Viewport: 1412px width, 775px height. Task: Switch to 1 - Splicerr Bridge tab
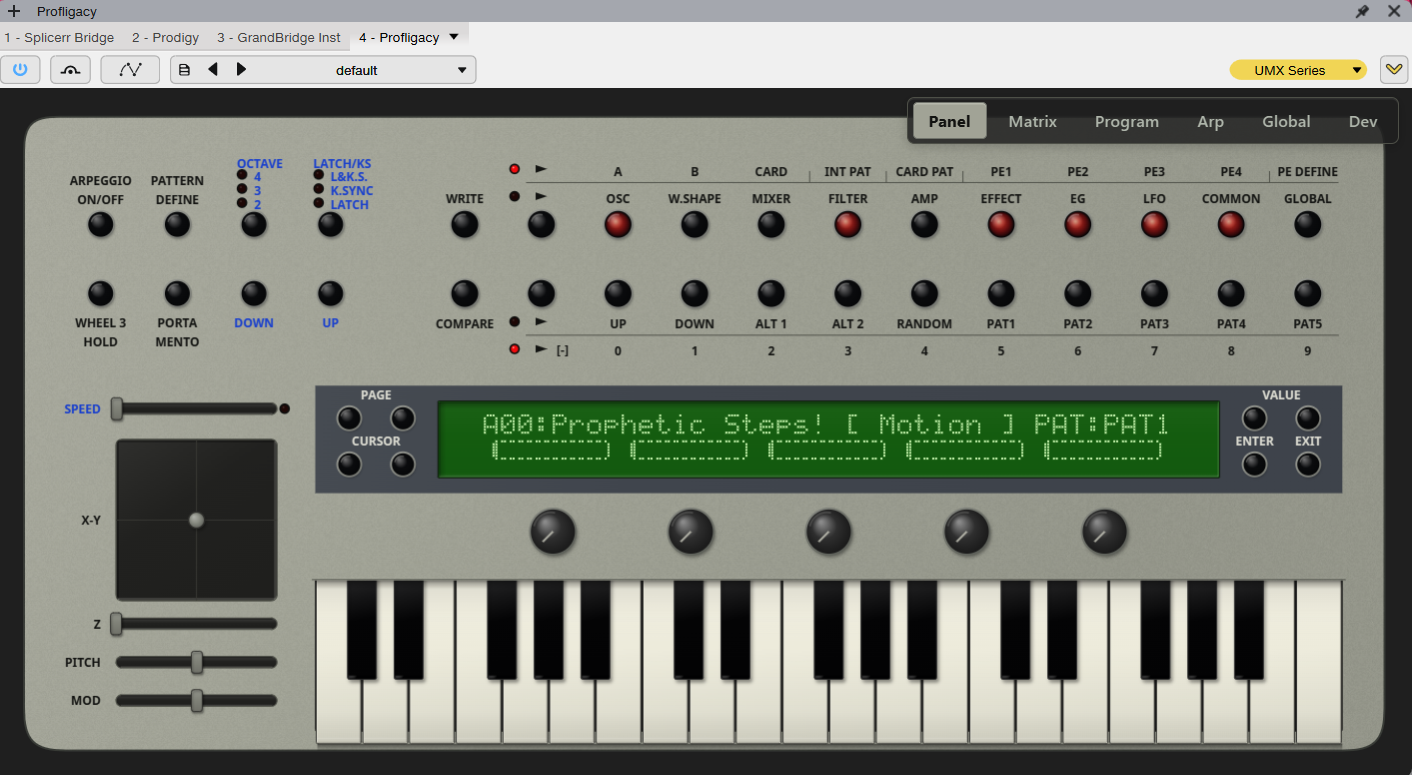click(x=59, y=38)
